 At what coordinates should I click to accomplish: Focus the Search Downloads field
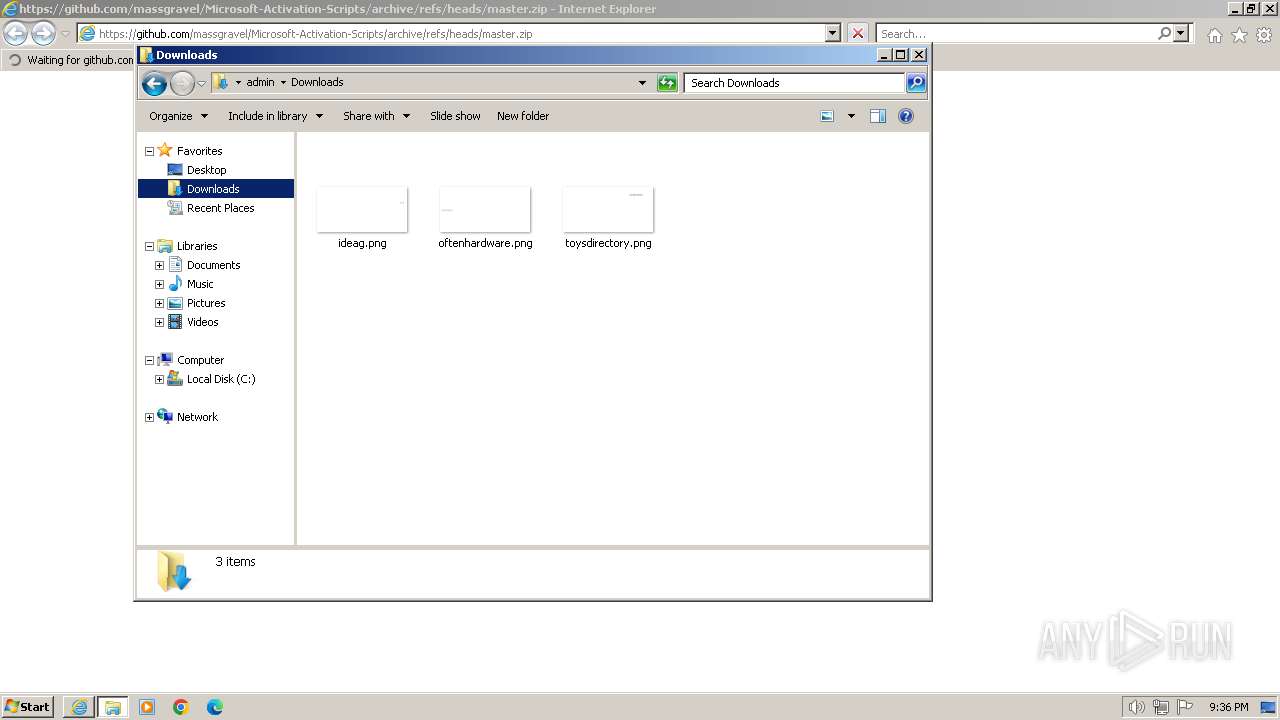click(x=795, y=83)
